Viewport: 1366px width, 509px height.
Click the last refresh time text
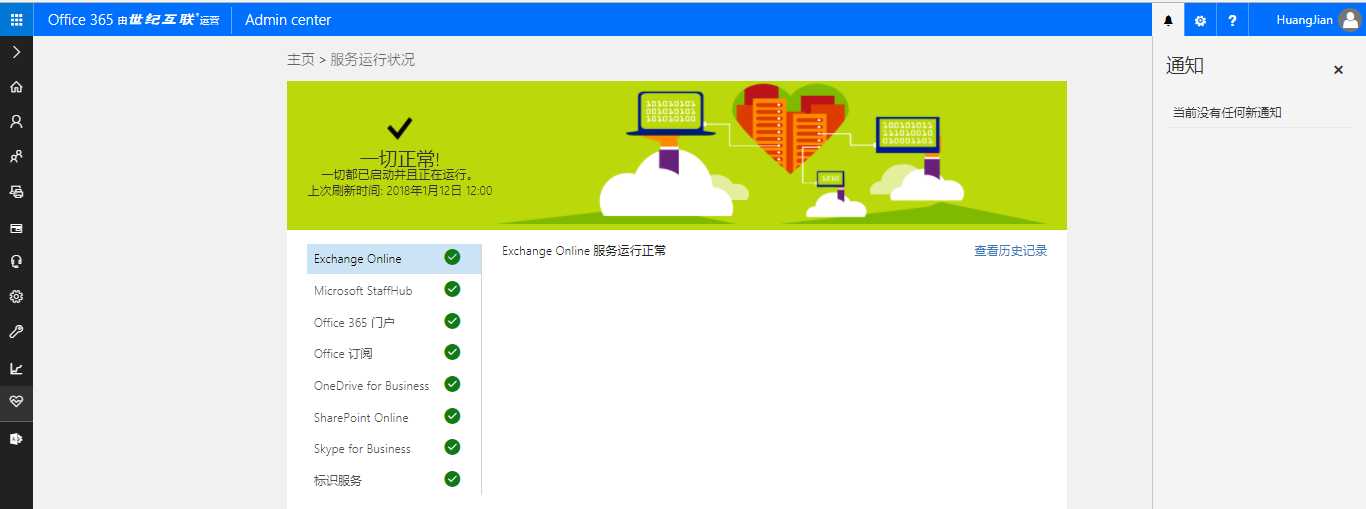tap(400, 190)
